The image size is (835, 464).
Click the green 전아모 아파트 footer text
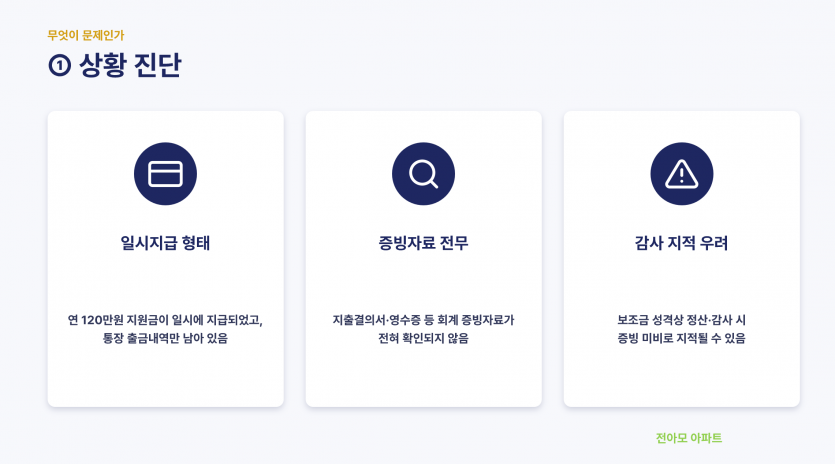[689, 438]
